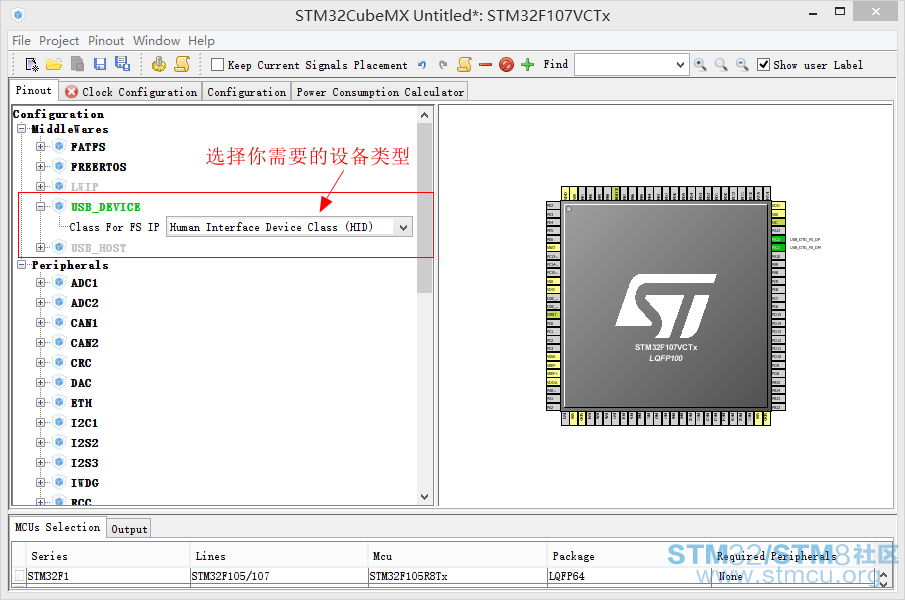Collapse the Peripherals tree node

(x=22, y=265)
